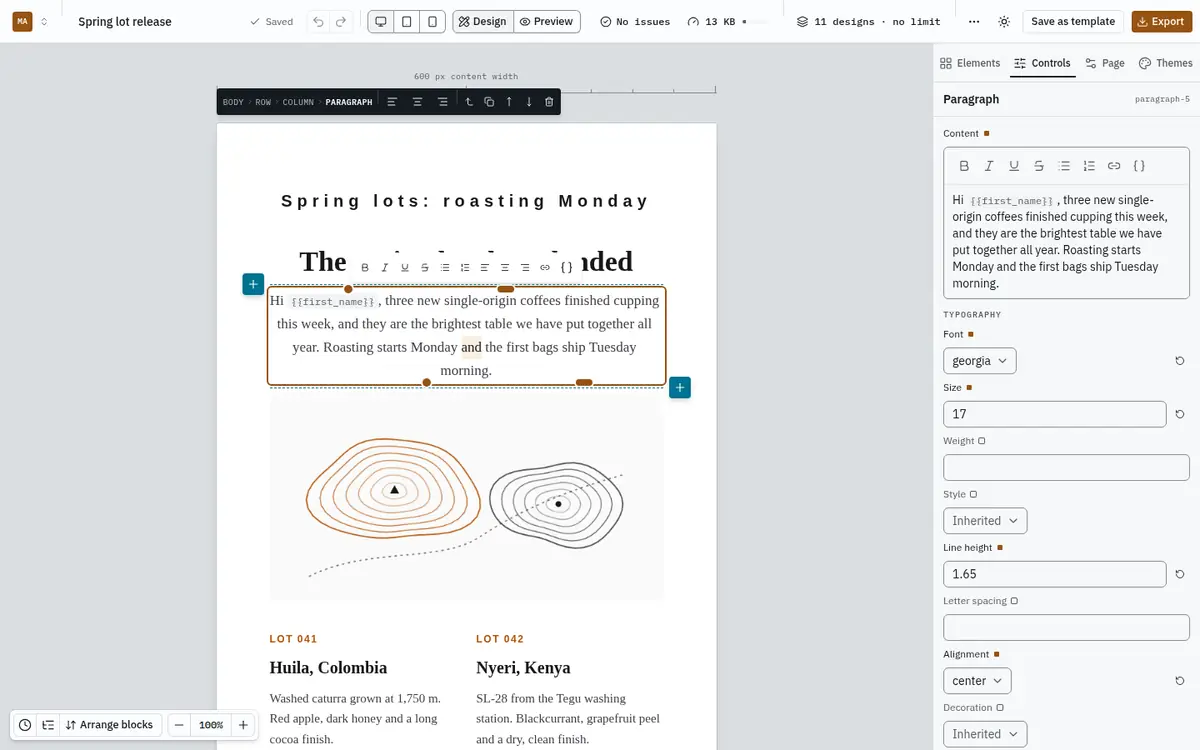The height and width of the screenshot is (750, 1200).
Task: Align block right in the breadcrumb toolbar
Action: [x=442, y=102]
